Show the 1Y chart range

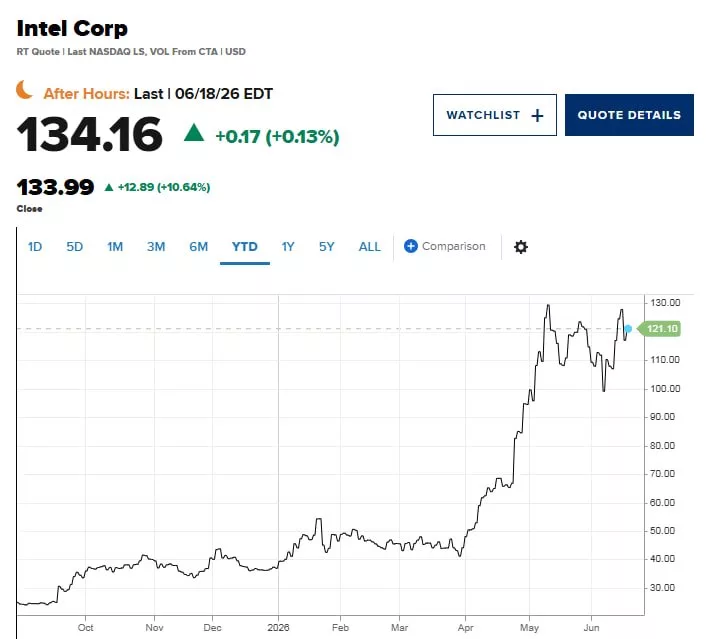(288, 247)
